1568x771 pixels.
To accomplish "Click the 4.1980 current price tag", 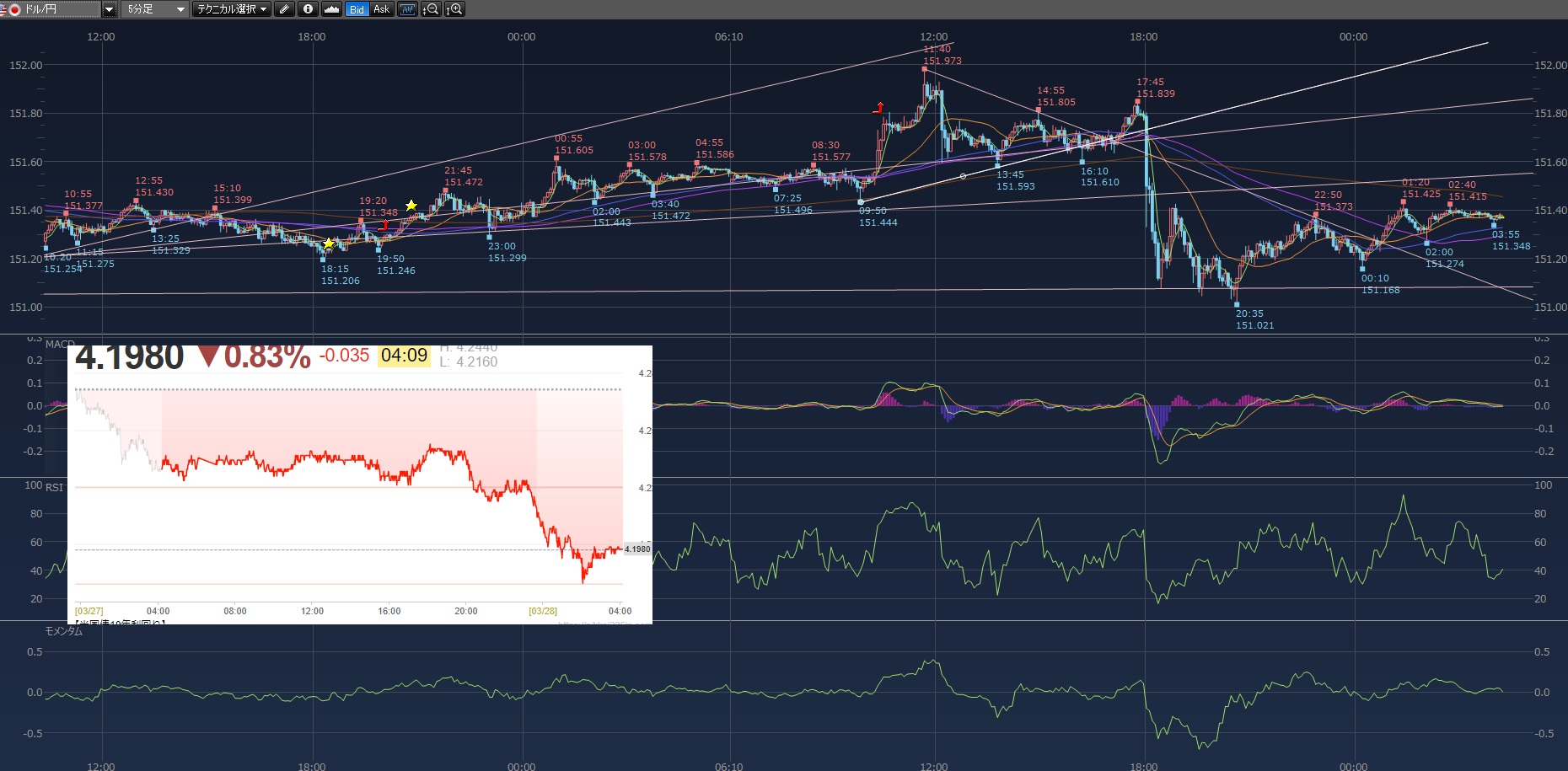I will [x=636, y=549].
